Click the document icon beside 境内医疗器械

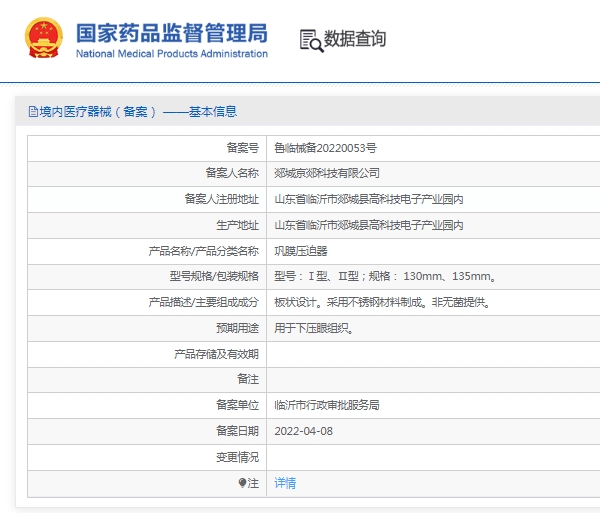pyautogui.click(x=33, y=112)
